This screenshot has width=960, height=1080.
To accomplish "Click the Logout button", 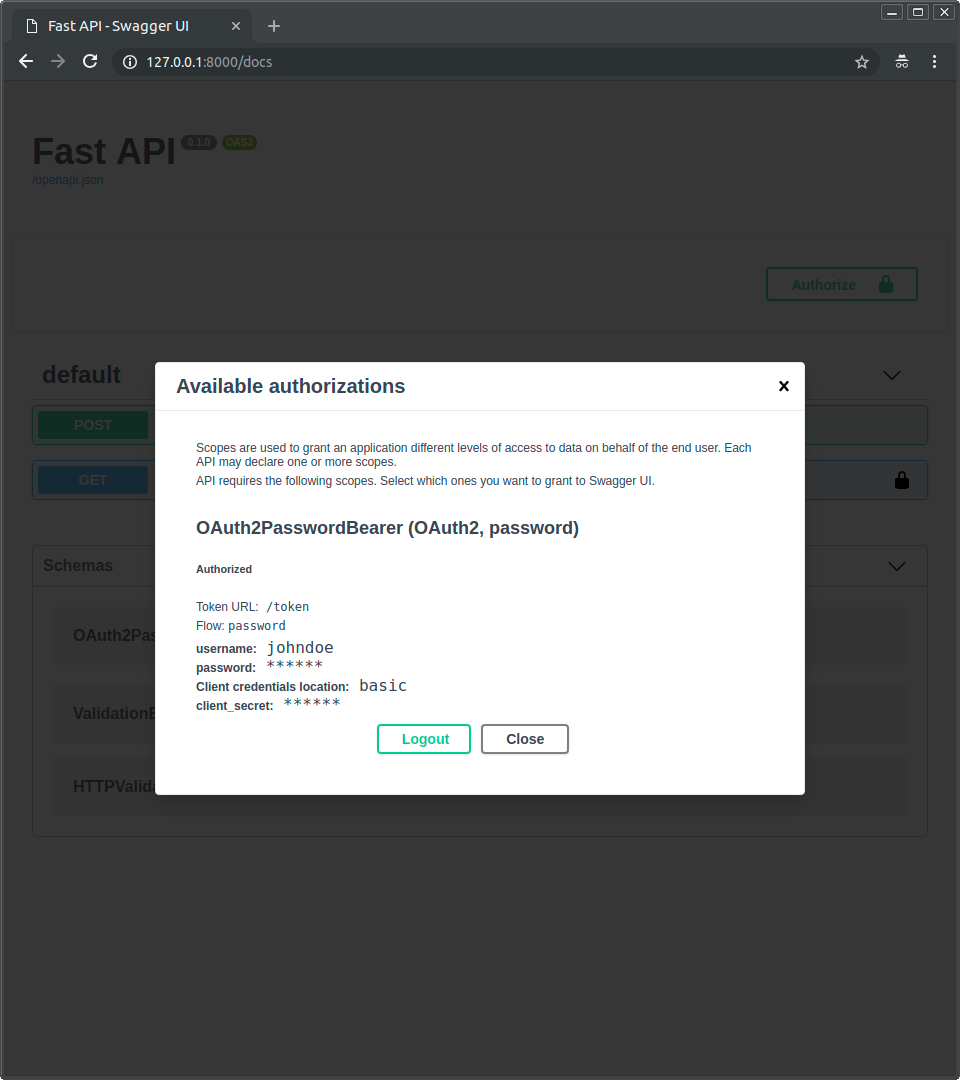I will tap(424, 739).
